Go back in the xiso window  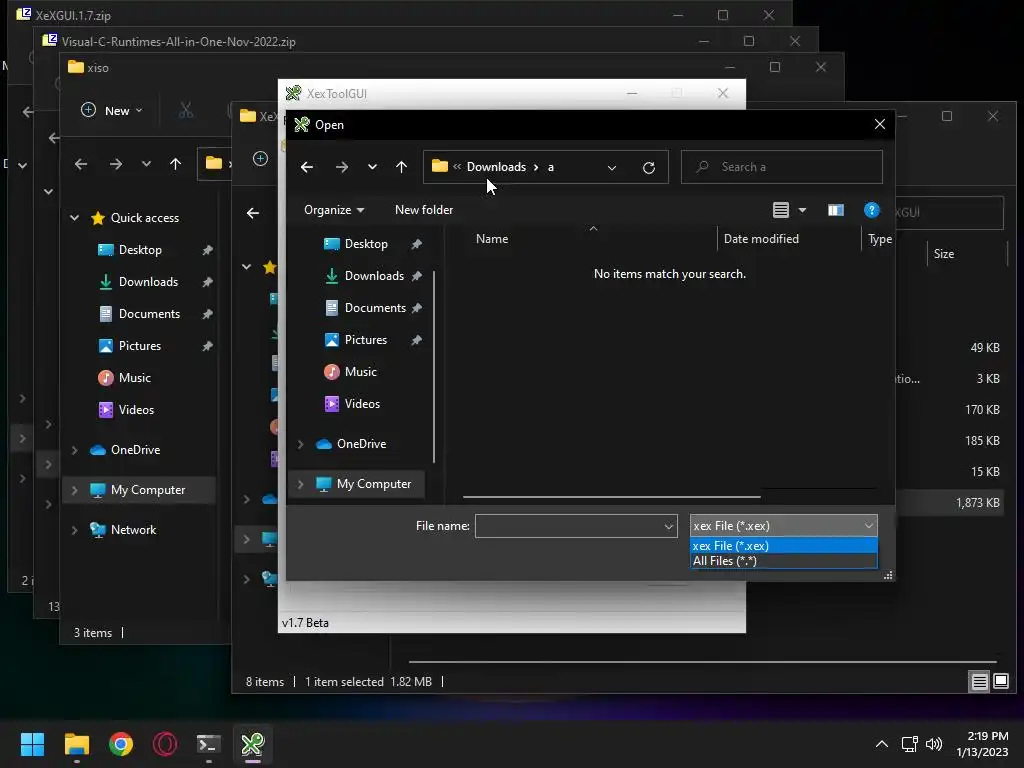coord(81,164)
